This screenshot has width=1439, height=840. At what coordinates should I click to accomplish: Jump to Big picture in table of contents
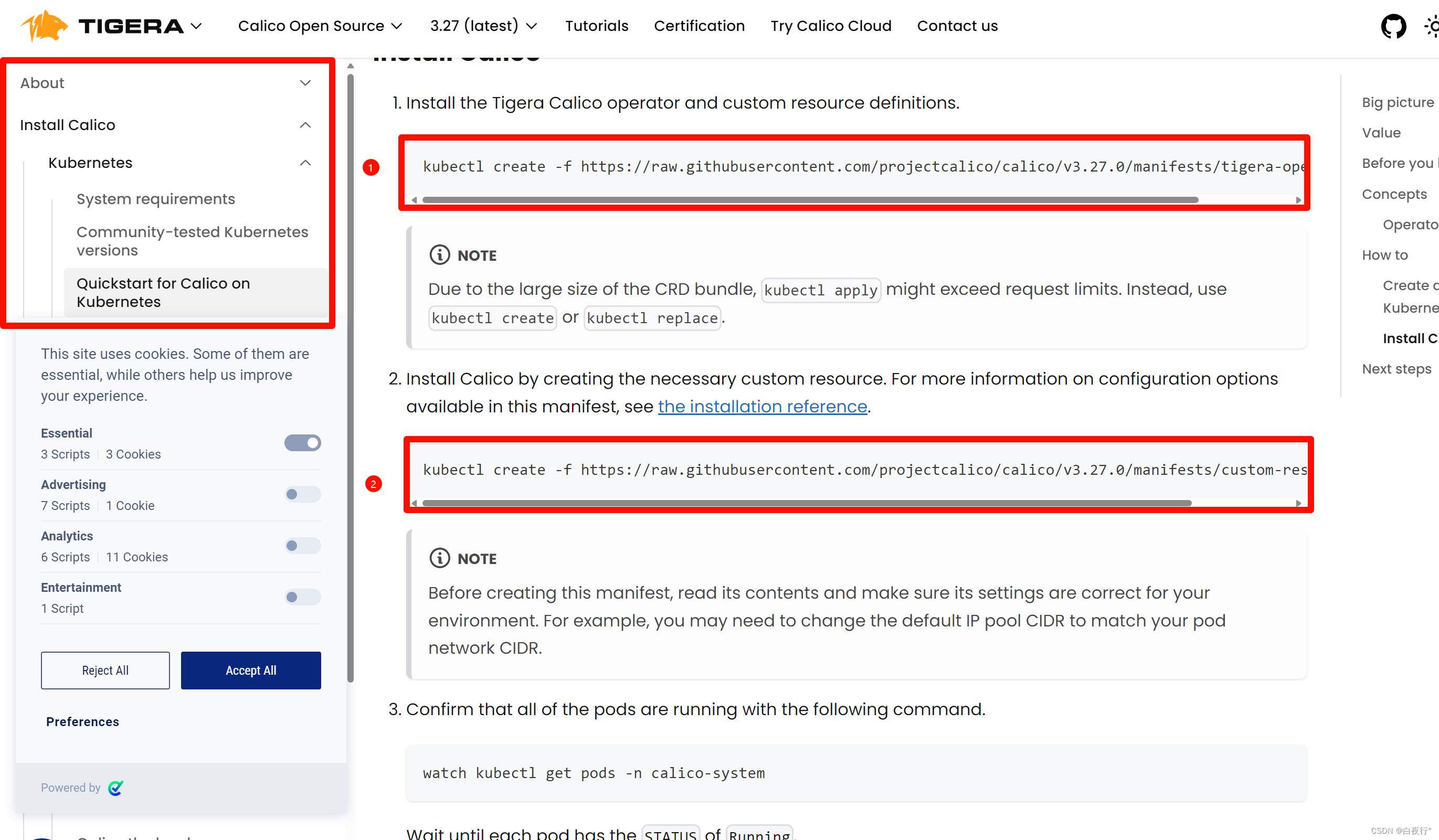(x=1398, y=102)
